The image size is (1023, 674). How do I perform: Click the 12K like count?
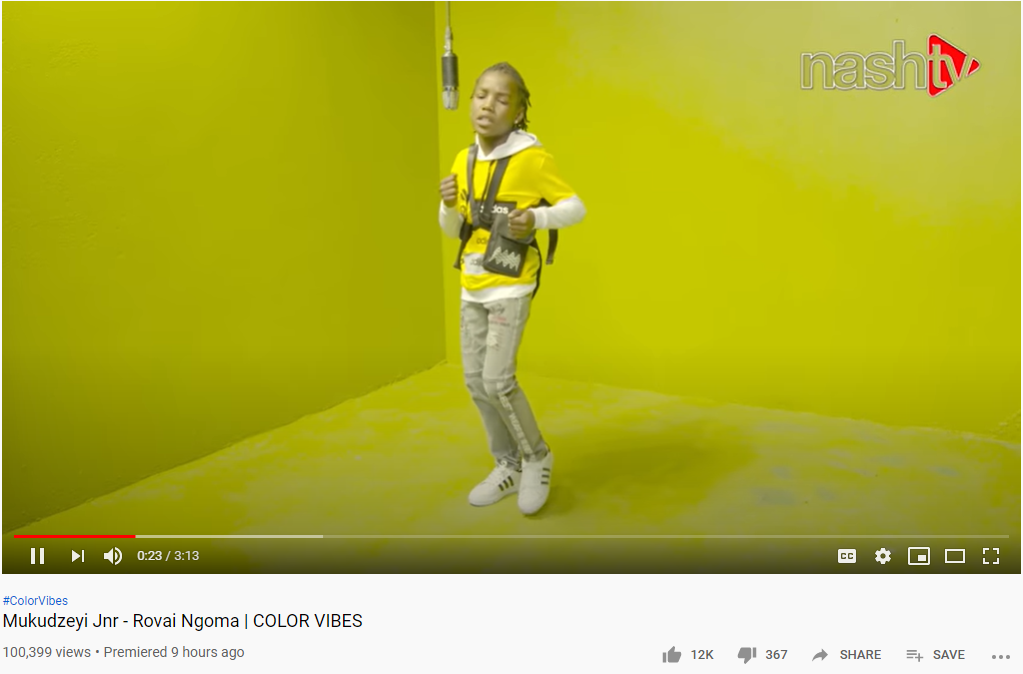[702, 654]
